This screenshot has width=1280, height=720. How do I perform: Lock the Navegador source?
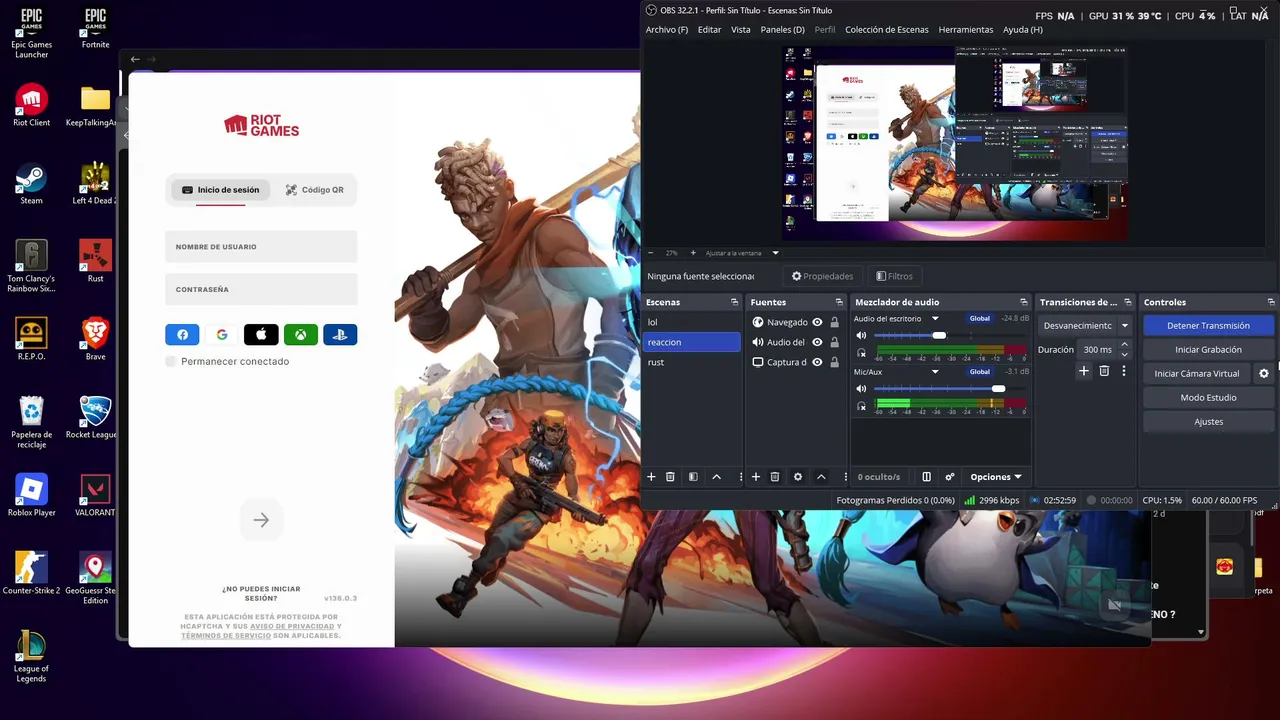pos(835,322)
